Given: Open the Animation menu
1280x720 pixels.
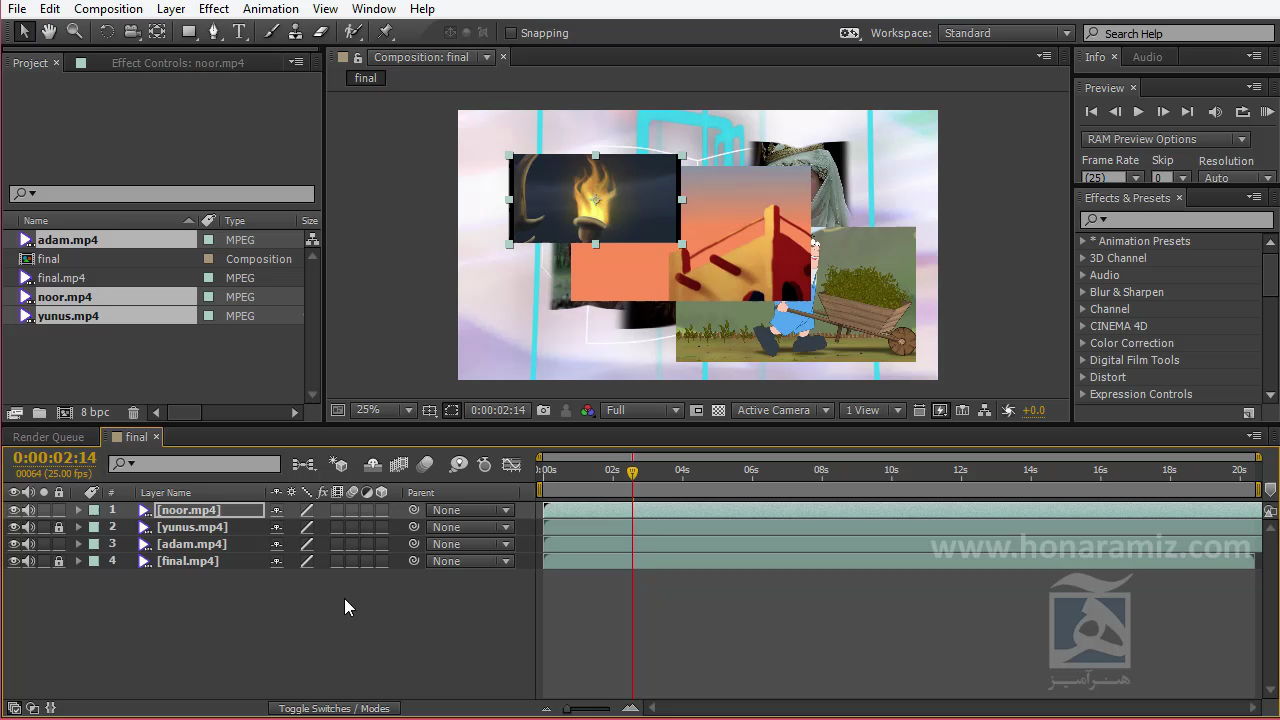Looking at the screenshot, I should (x=270, y=8).
